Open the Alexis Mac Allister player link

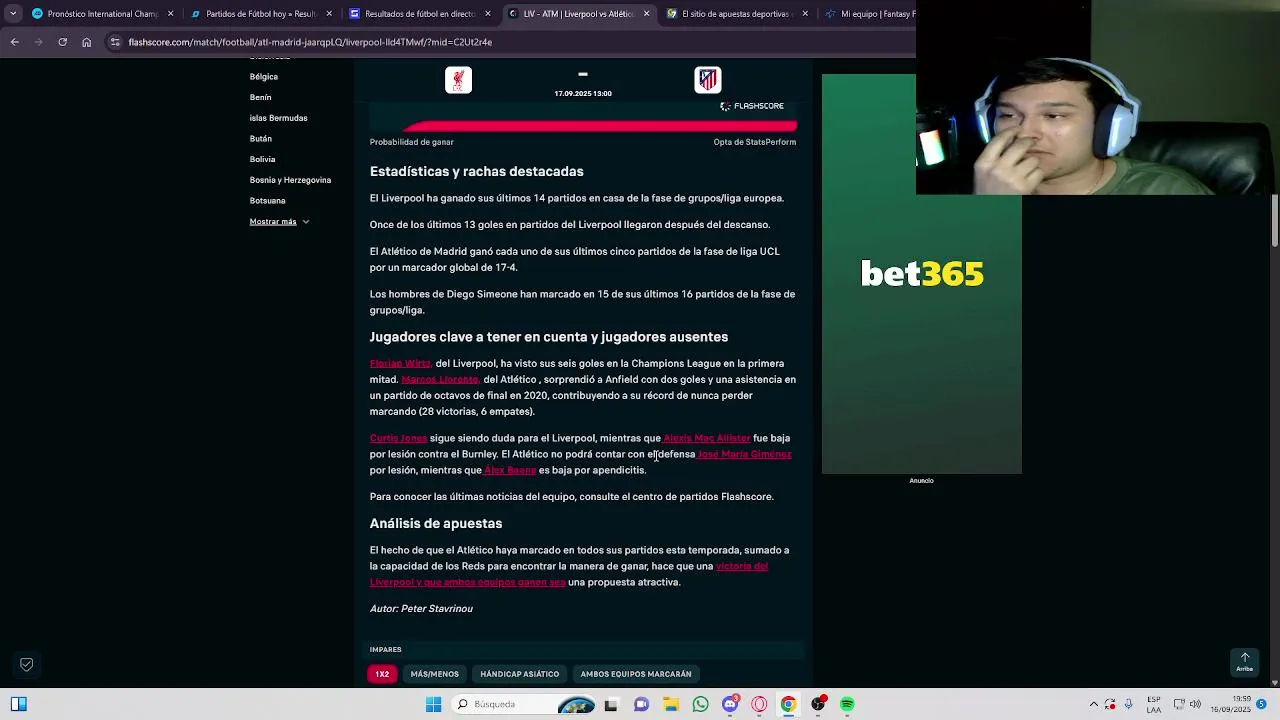pyautogui.click(x=706, y=438)
